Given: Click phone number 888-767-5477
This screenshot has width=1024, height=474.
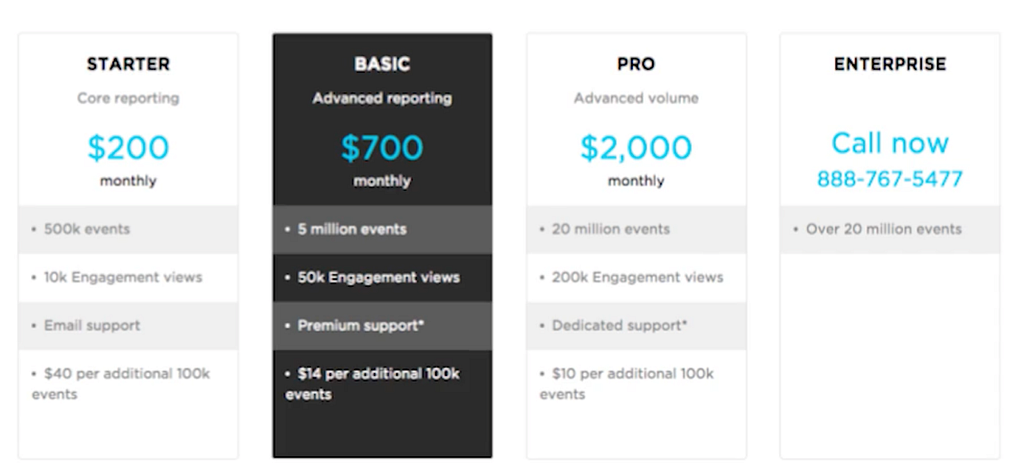Looking at the screenshot, I should click(x=890, y=179).
